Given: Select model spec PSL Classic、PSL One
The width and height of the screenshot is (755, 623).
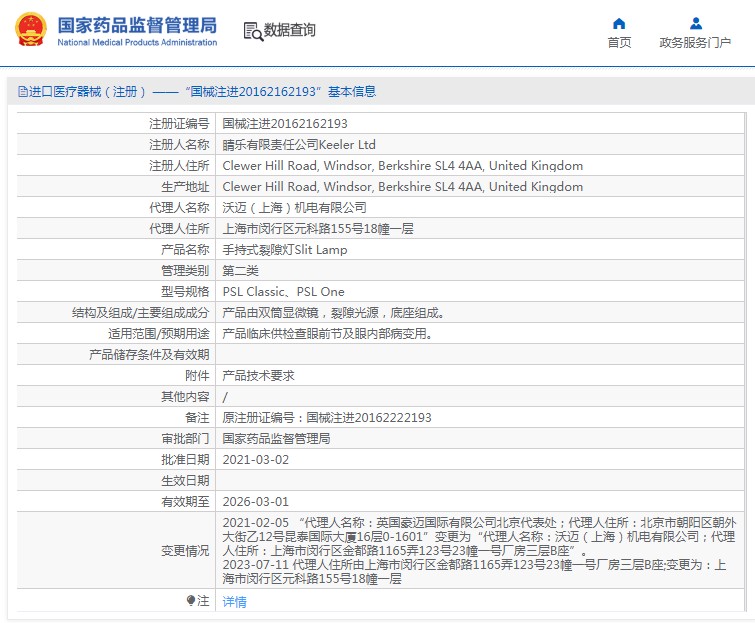Looking at the screenshot, I should [283, 292].
